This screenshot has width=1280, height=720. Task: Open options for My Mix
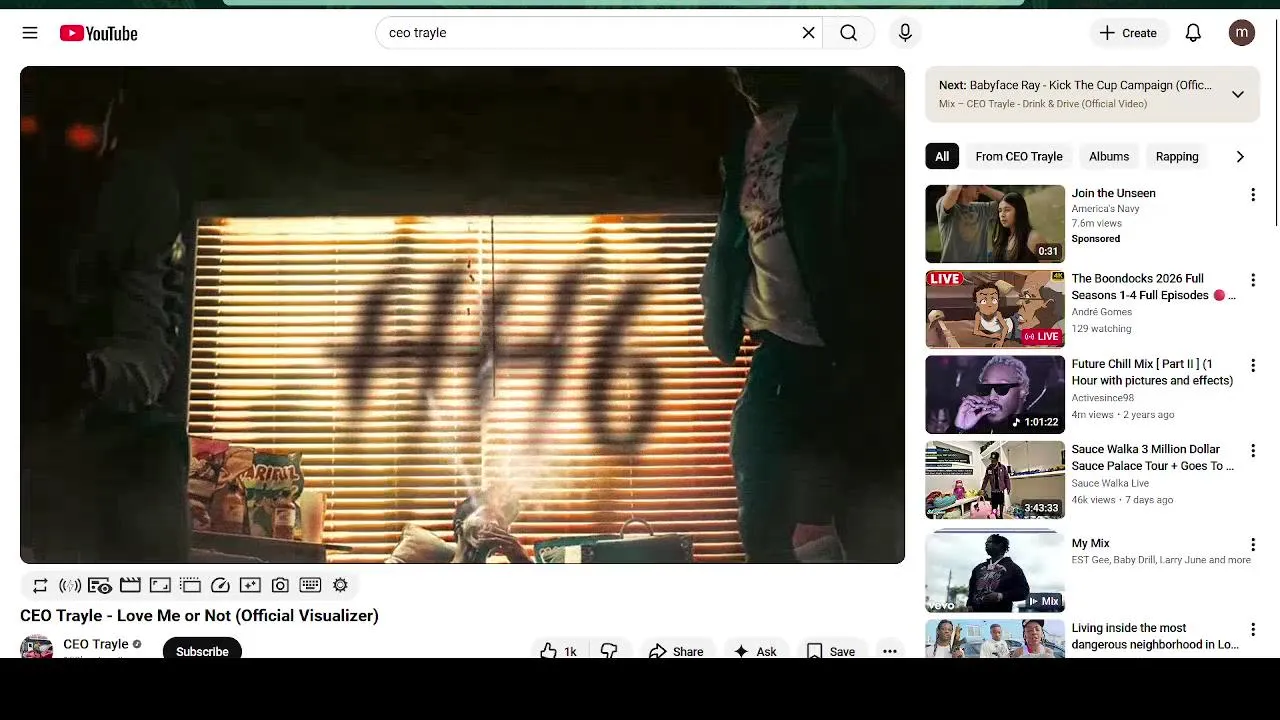tap(1252, 545)
